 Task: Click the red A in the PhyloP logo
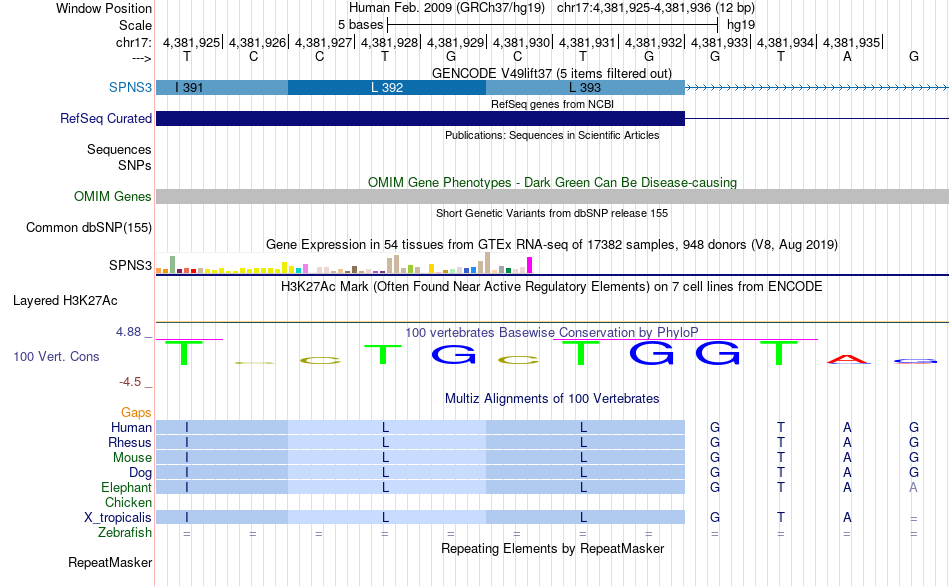(848, 359)
